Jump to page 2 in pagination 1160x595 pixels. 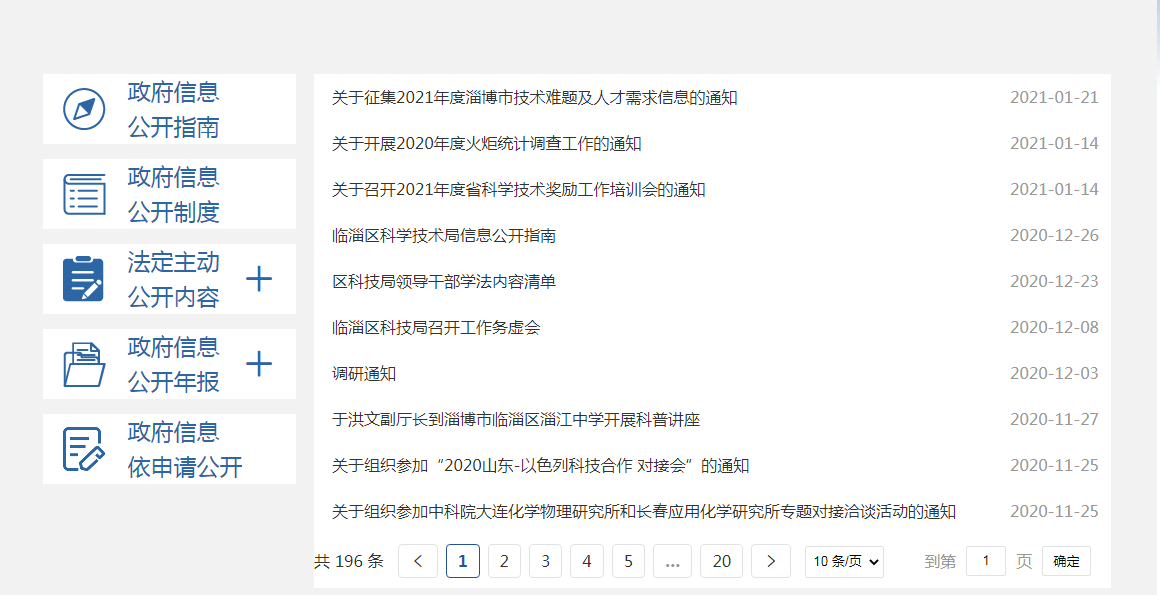pyautogui.click(x=504, y=561)
